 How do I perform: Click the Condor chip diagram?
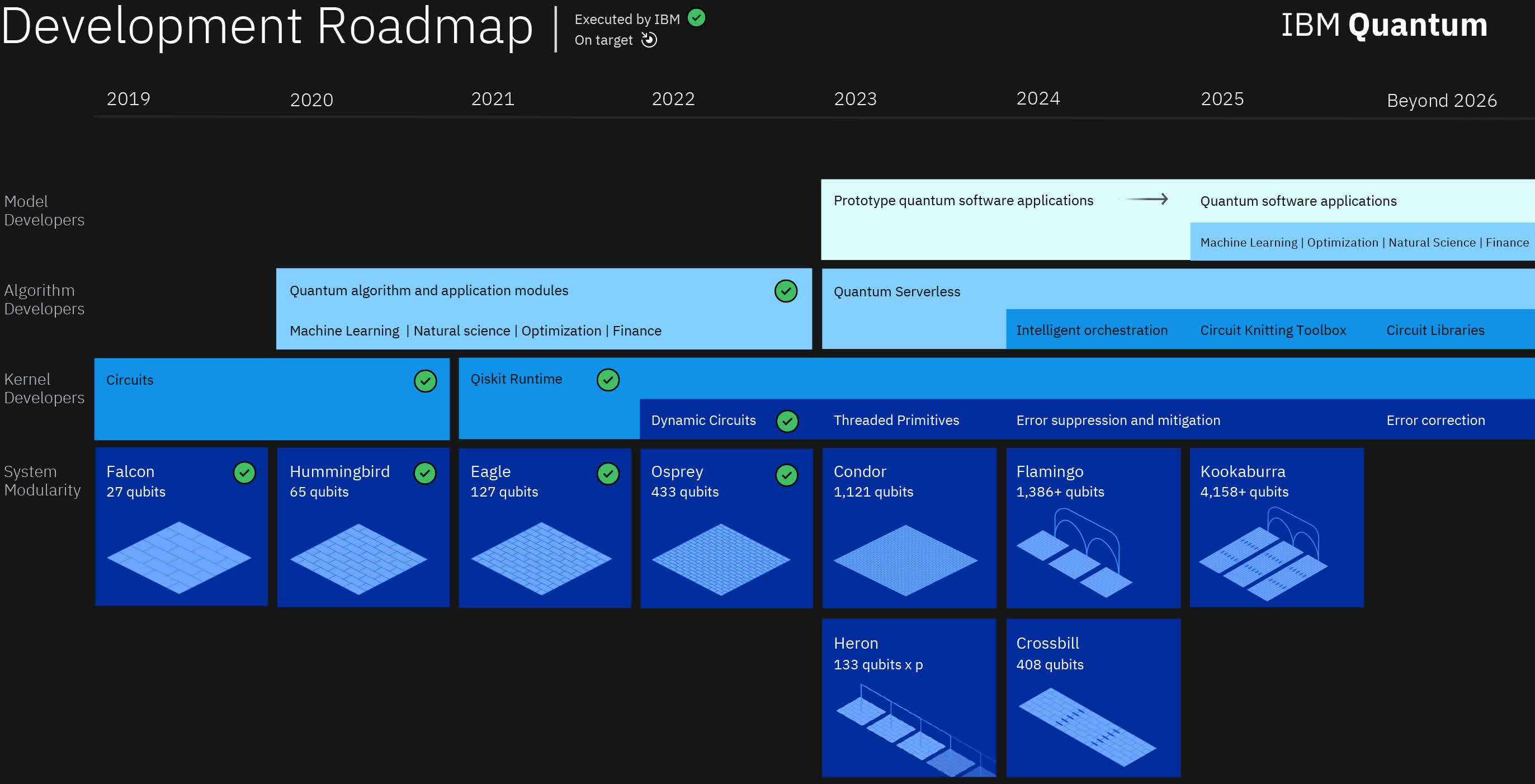905,560
